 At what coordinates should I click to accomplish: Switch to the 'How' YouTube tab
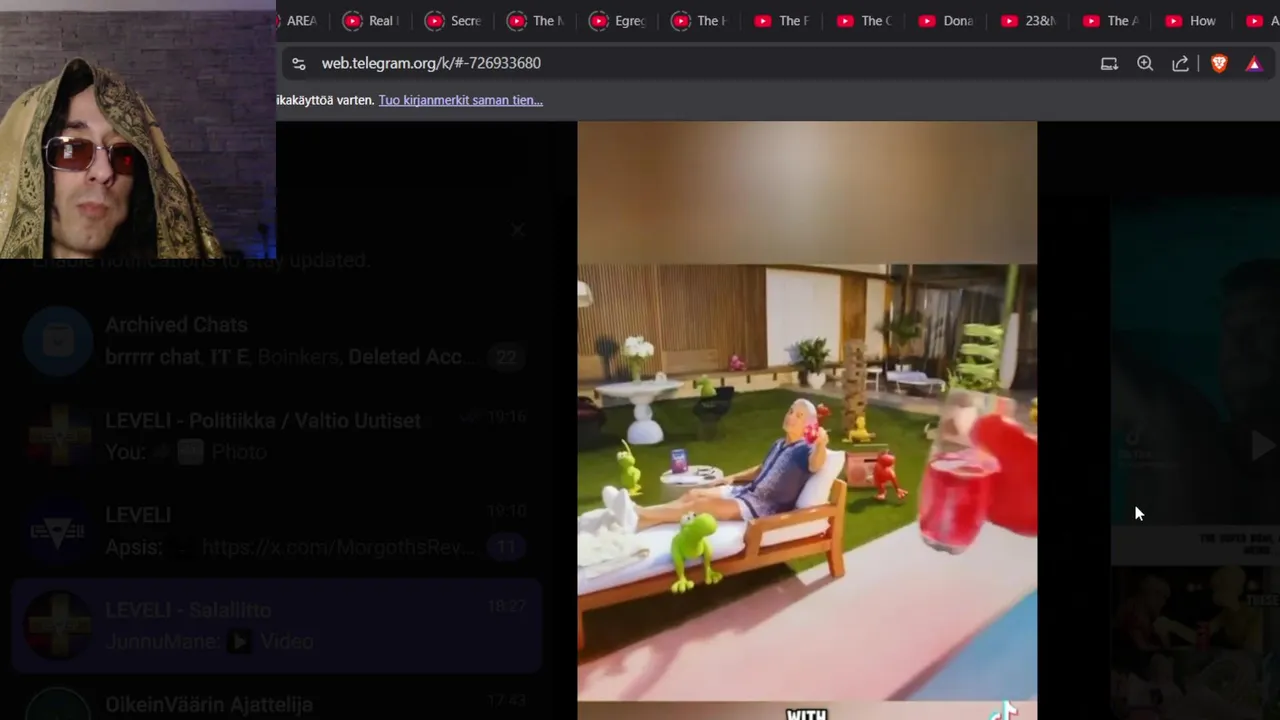point(1191,20)
